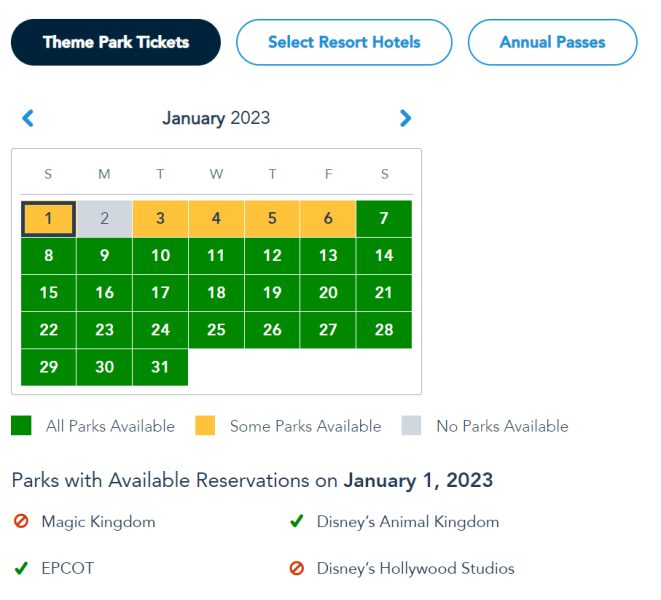The image size is (661, 600).
Task: Click the Magic Kingdom unavailable icon
Action: (x=21, y=522)
